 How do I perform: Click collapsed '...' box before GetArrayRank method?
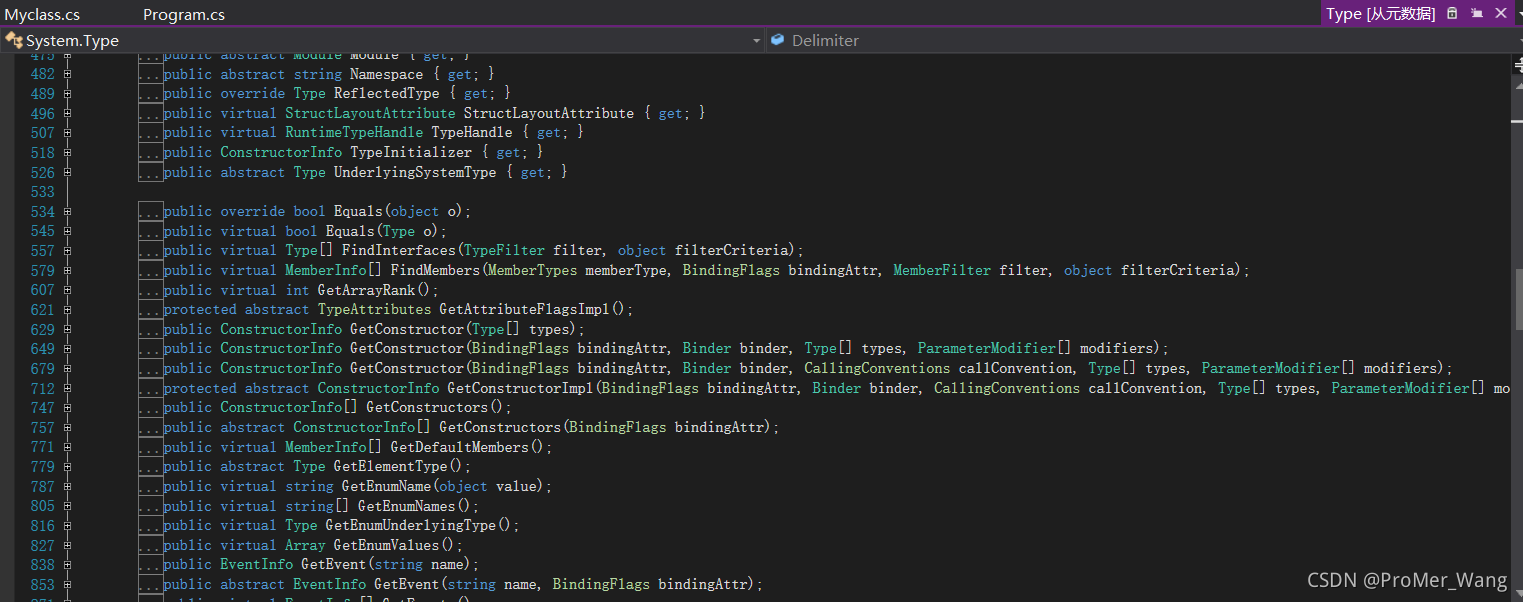pyautogui.click(x=150, y=290)
